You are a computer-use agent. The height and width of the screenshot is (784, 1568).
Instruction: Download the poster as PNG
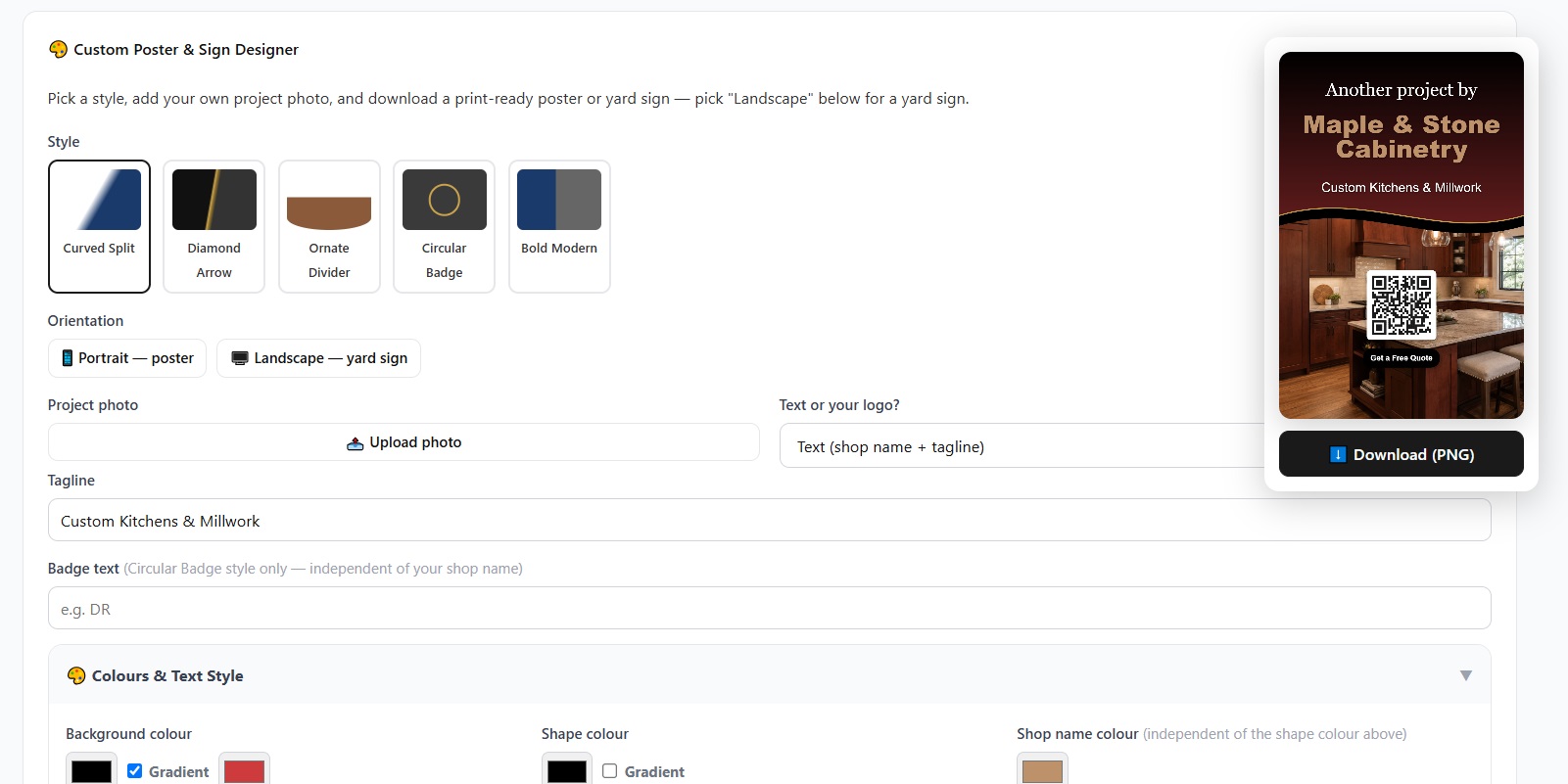(x=1402, y=454)
